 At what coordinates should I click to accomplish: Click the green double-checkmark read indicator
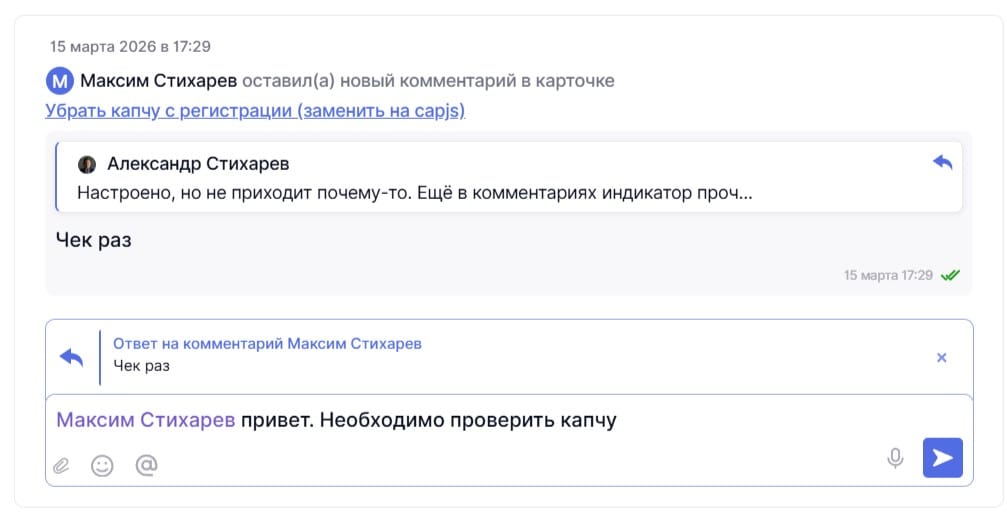coord(950,275)
